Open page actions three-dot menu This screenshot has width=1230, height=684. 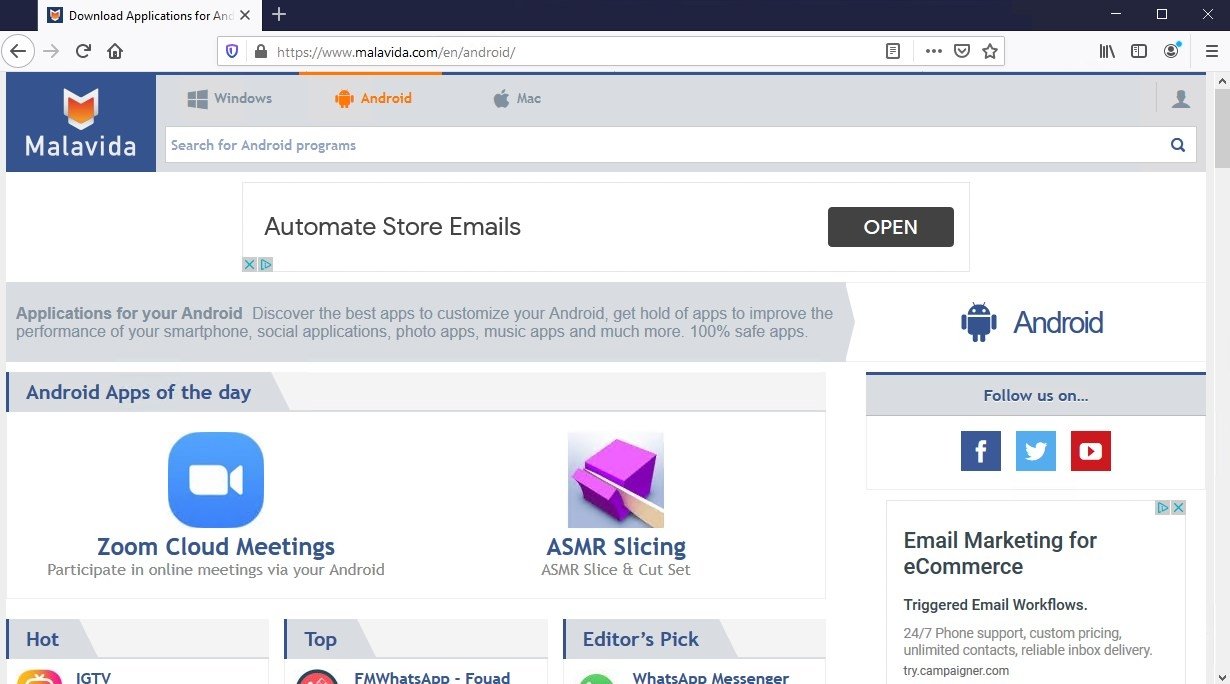(933, 51)
